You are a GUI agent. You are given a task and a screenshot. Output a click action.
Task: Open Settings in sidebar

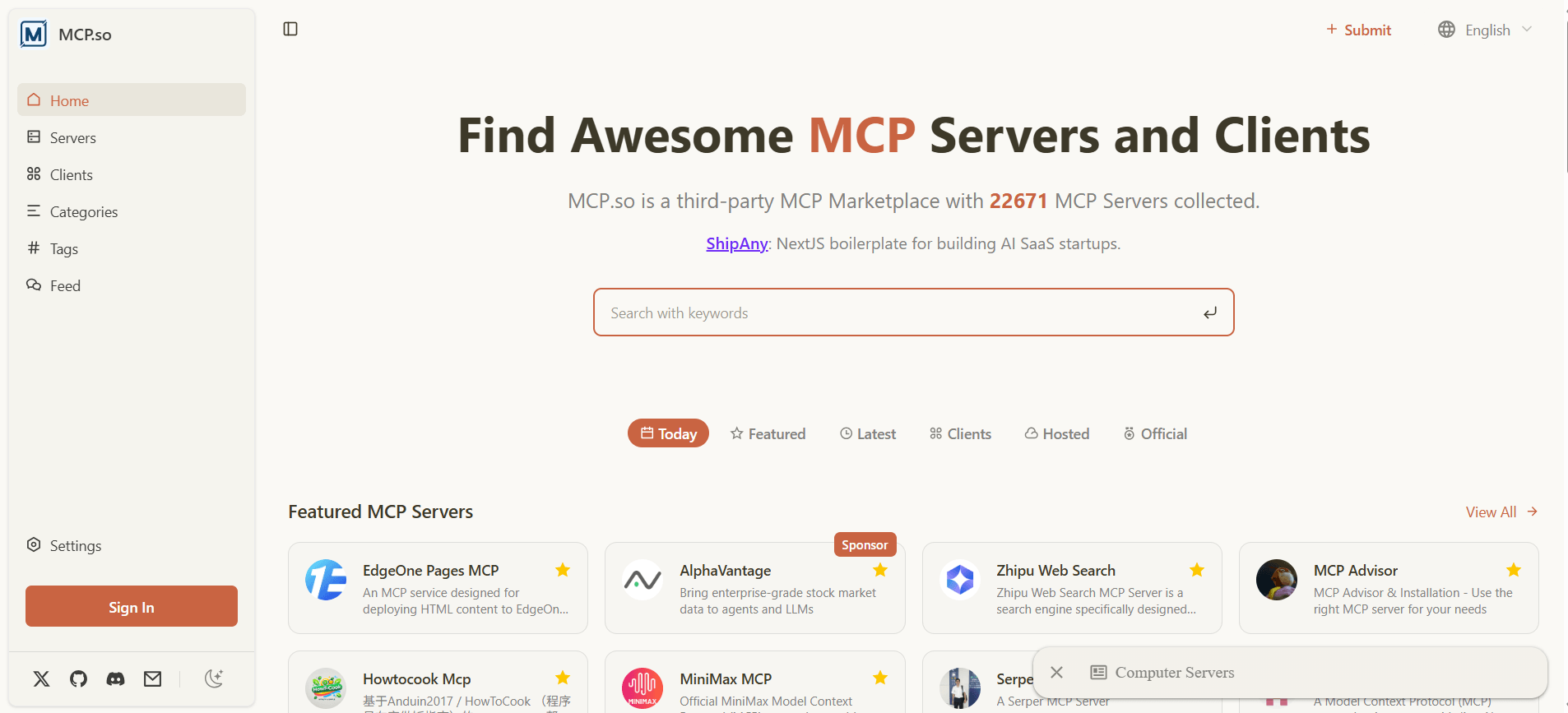tap(132, 545)
